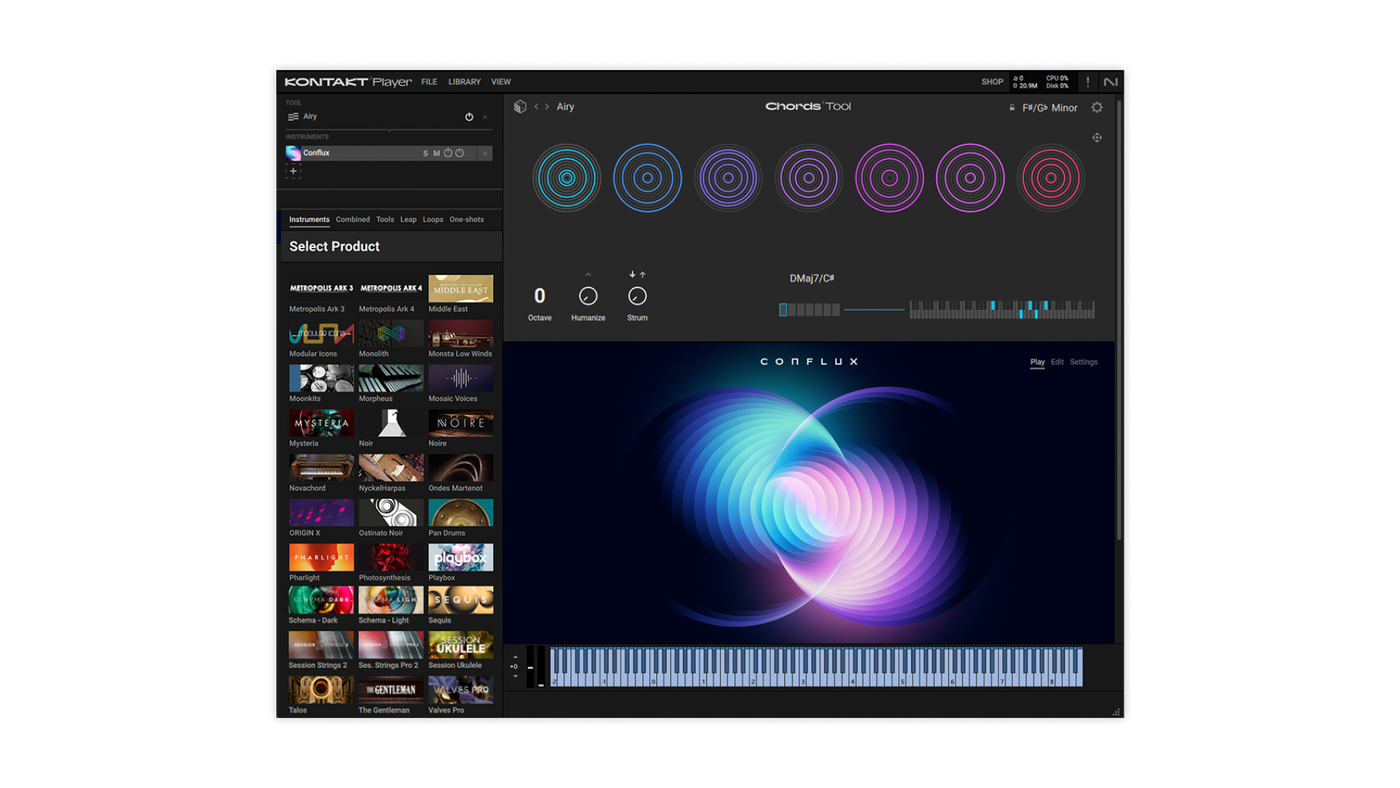The width and height of the screenshot is (1400, 788).
Task: Trigger the indigo third chord pad
Action: coord(728,178)
